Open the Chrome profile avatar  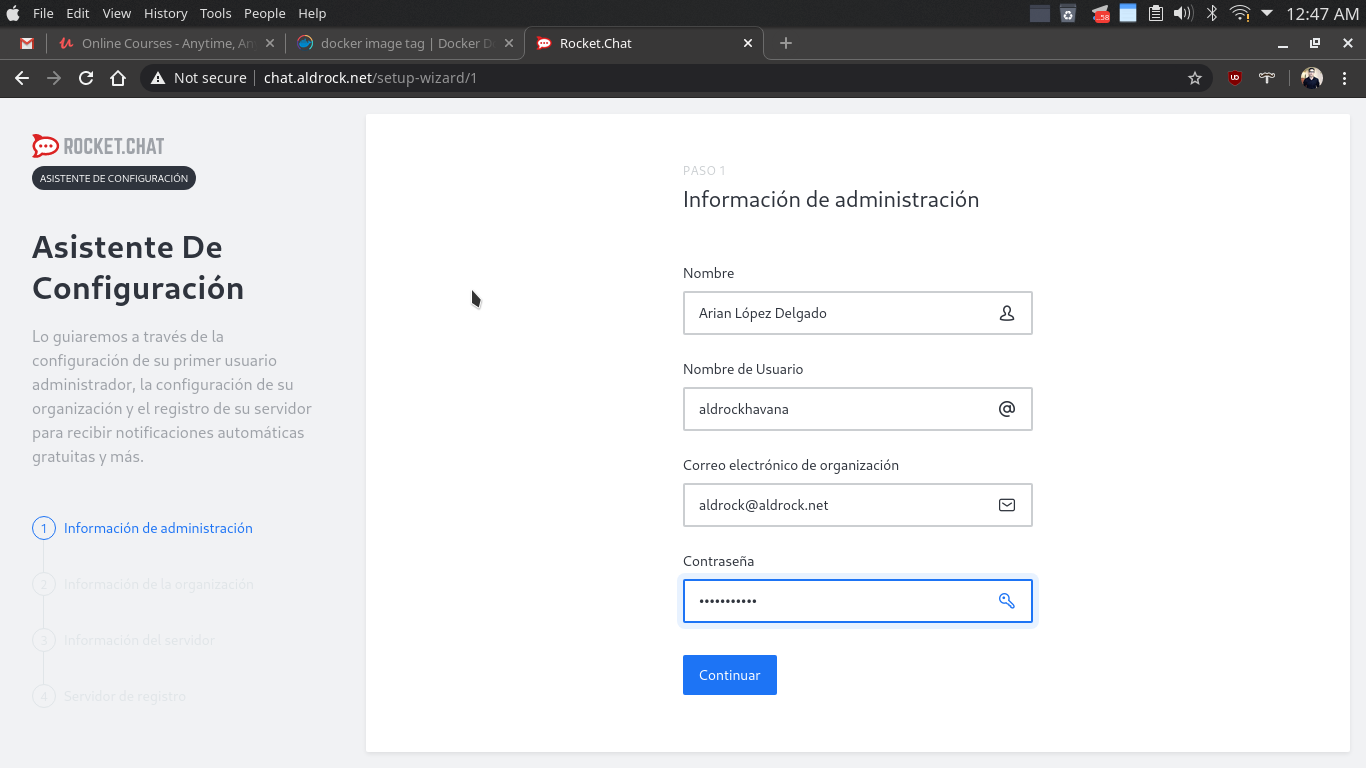(1312, 78)
